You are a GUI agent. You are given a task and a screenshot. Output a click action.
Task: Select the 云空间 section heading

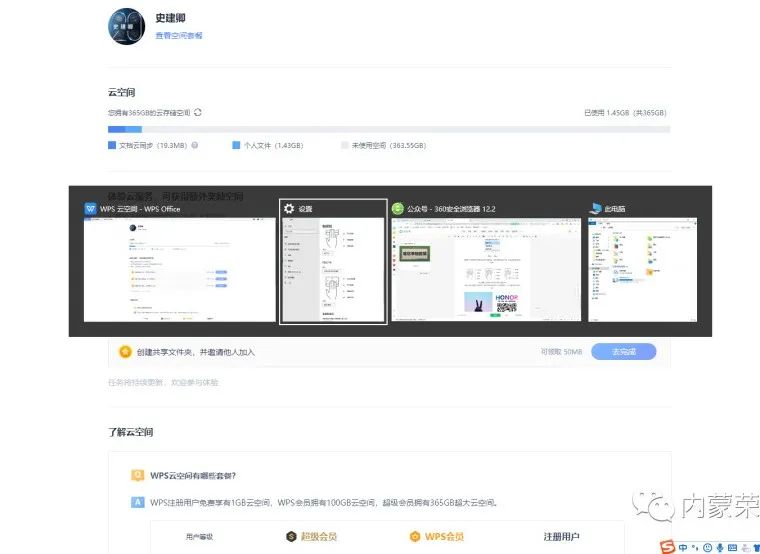[121, 92]
